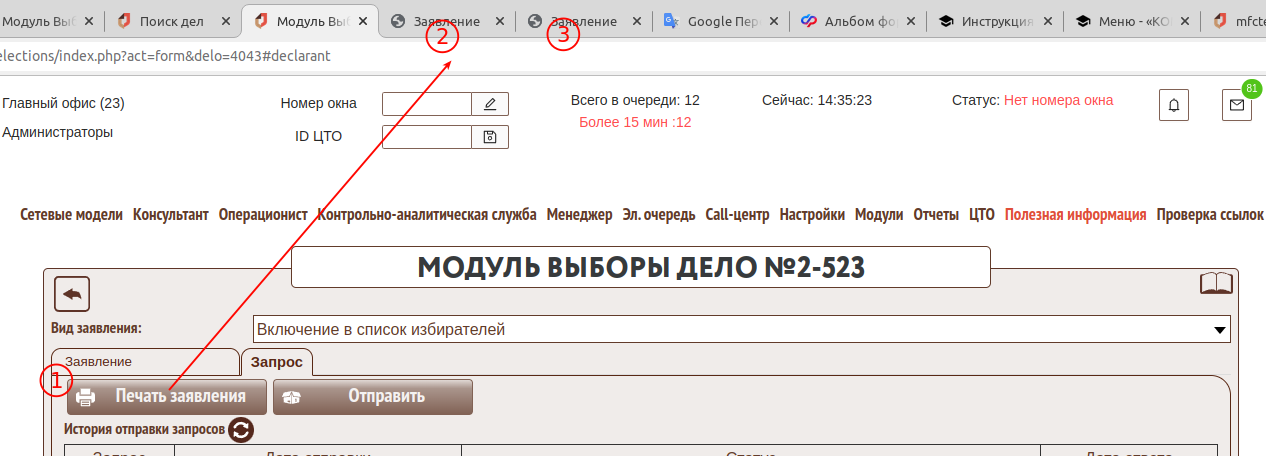Viewport: 1266px width, 456px height.
Task: Refresh История отправки запросов
Action: click(x=241, y=430)
